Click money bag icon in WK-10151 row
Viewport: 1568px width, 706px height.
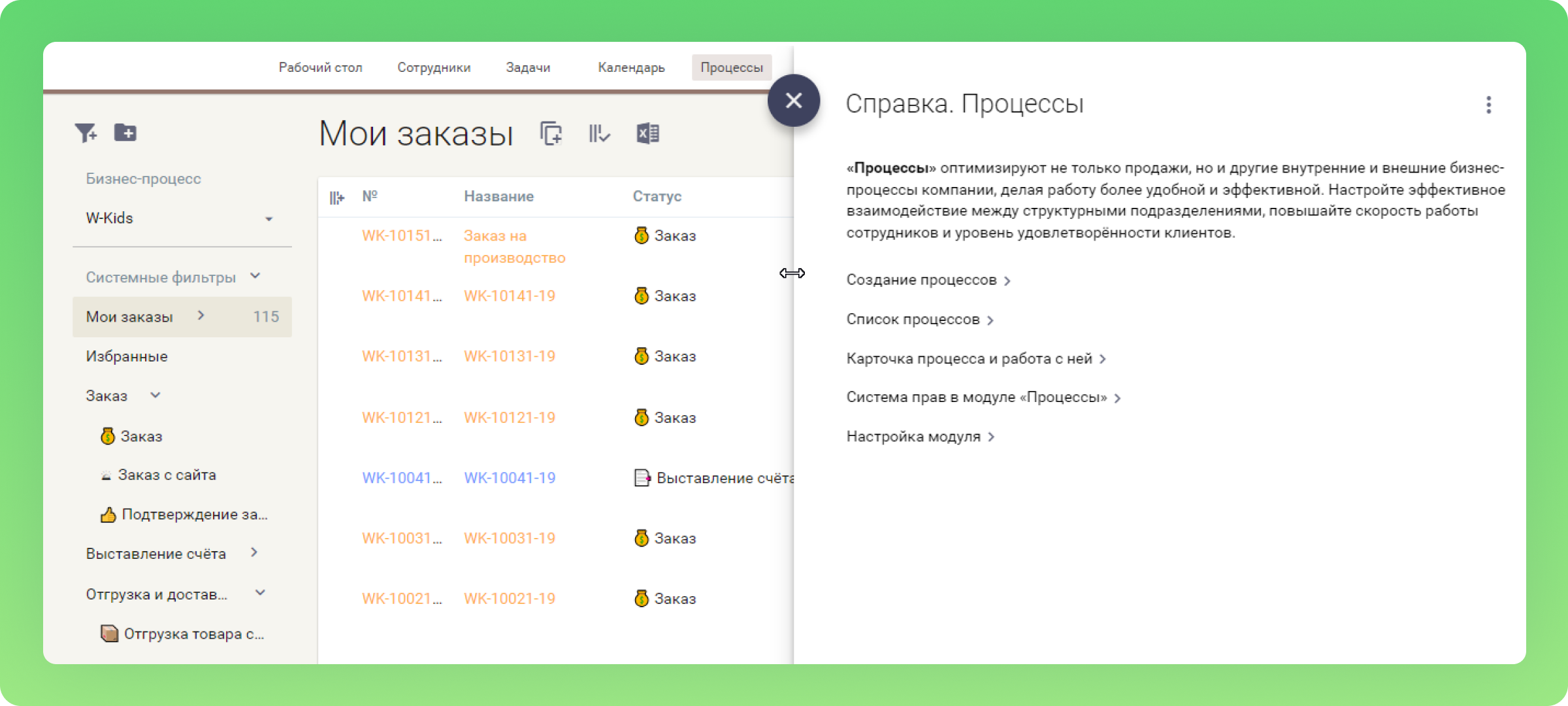click(642, 235)
